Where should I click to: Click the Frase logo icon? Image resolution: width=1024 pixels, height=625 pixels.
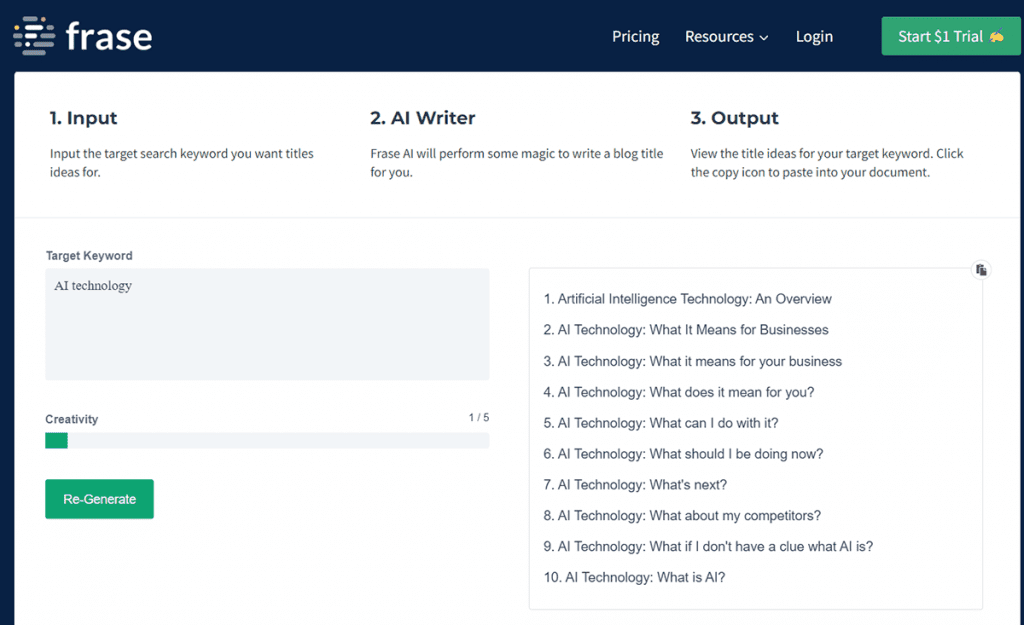pos(33,36)
